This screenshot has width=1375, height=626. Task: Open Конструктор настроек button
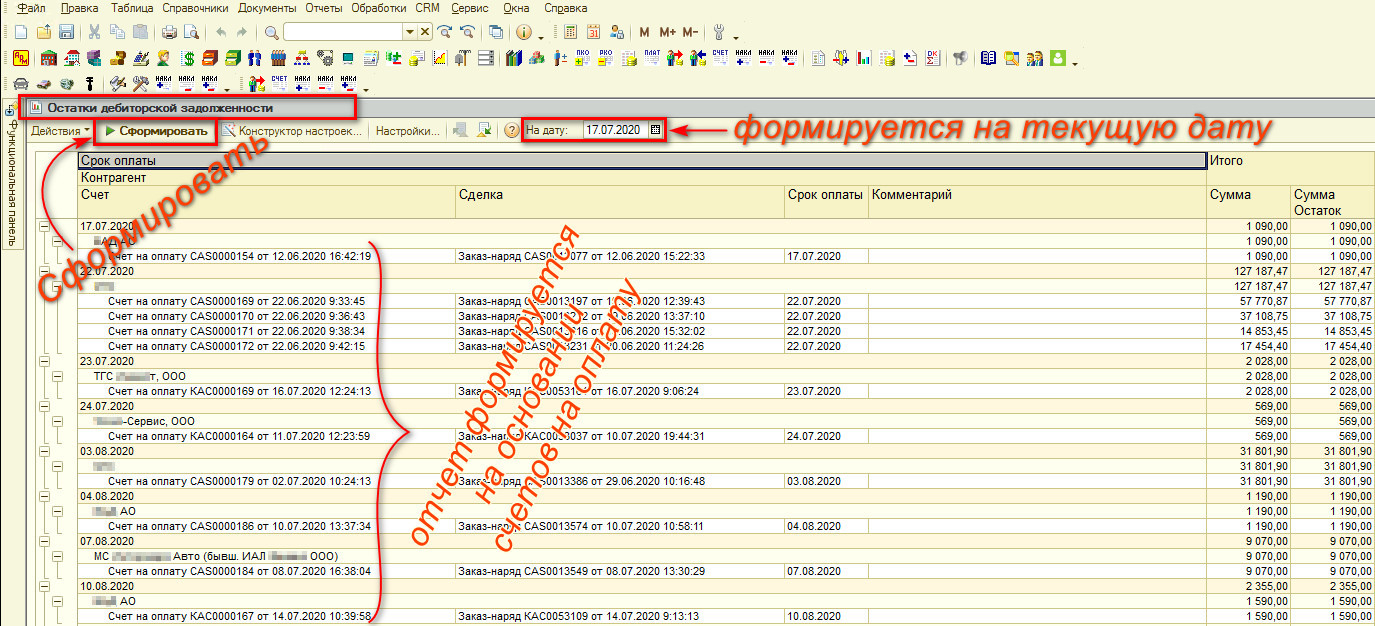292,130
